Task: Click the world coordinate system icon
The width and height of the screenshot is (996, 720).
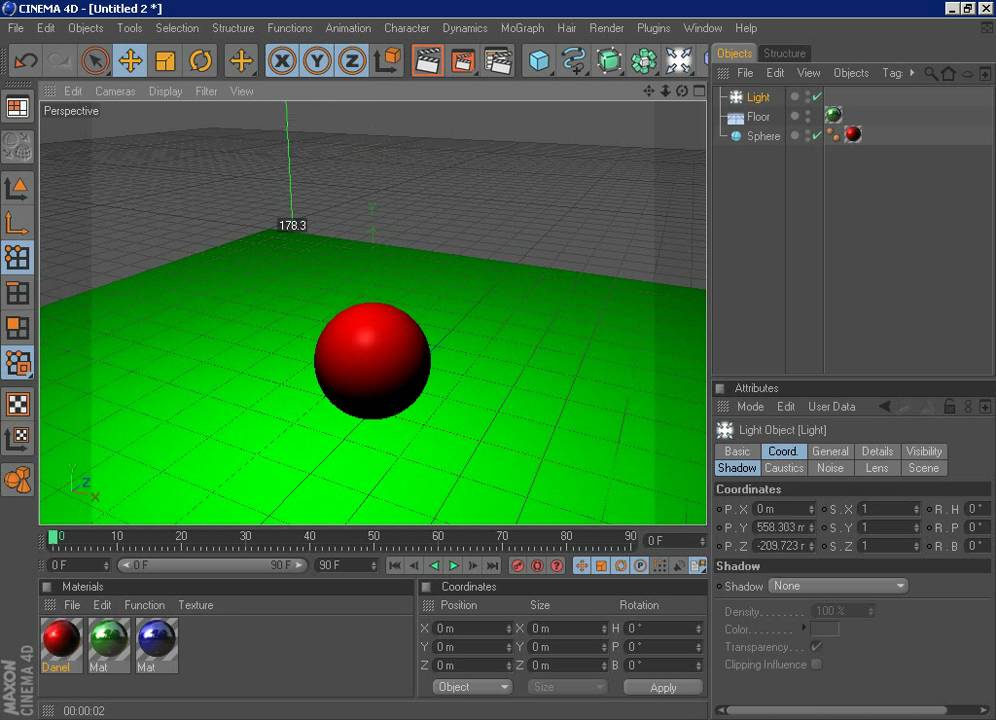Action: [387, 61]
